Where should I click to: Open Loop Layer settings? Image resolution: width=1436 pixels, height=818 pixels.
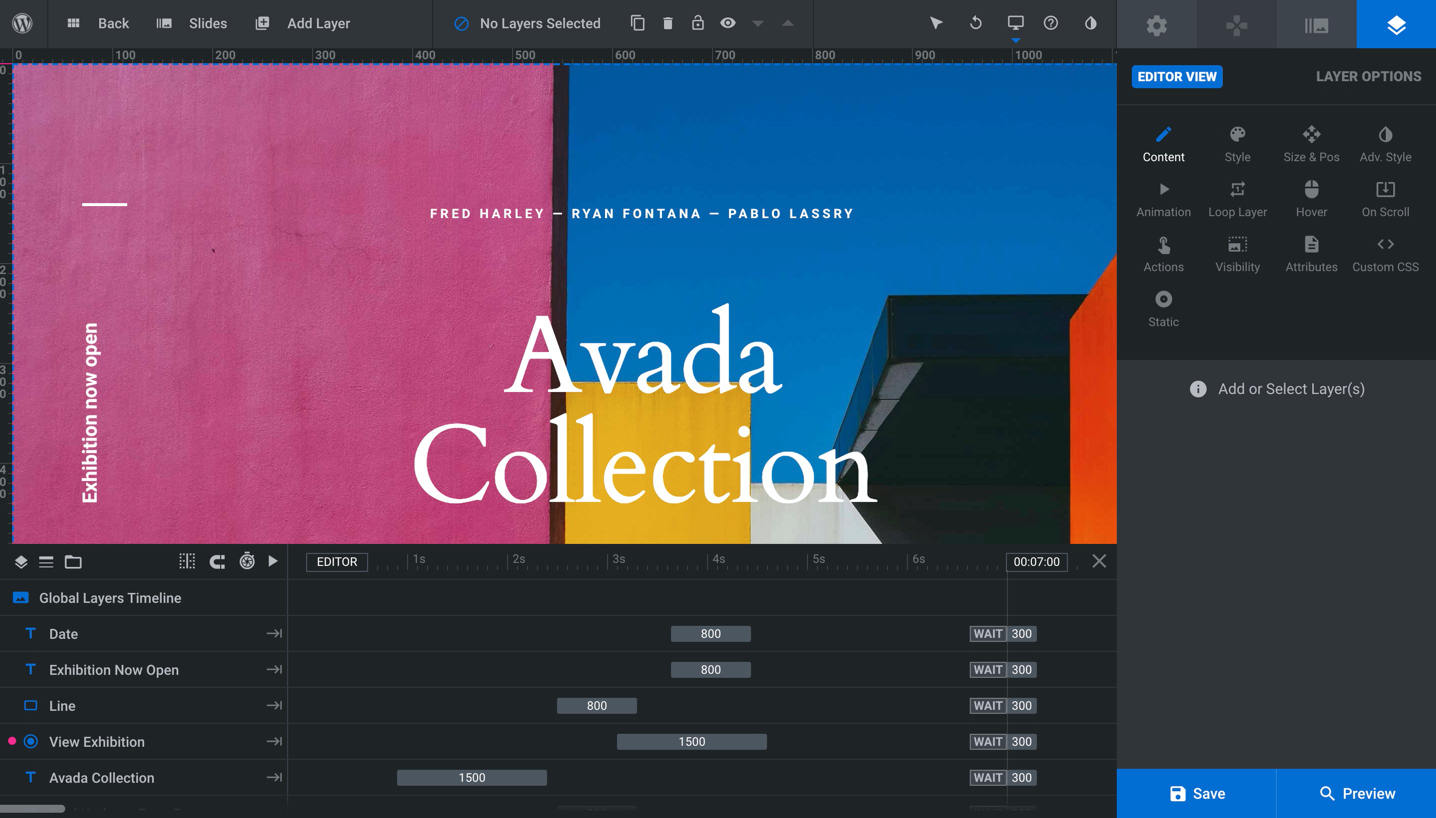pos(1238,200)
